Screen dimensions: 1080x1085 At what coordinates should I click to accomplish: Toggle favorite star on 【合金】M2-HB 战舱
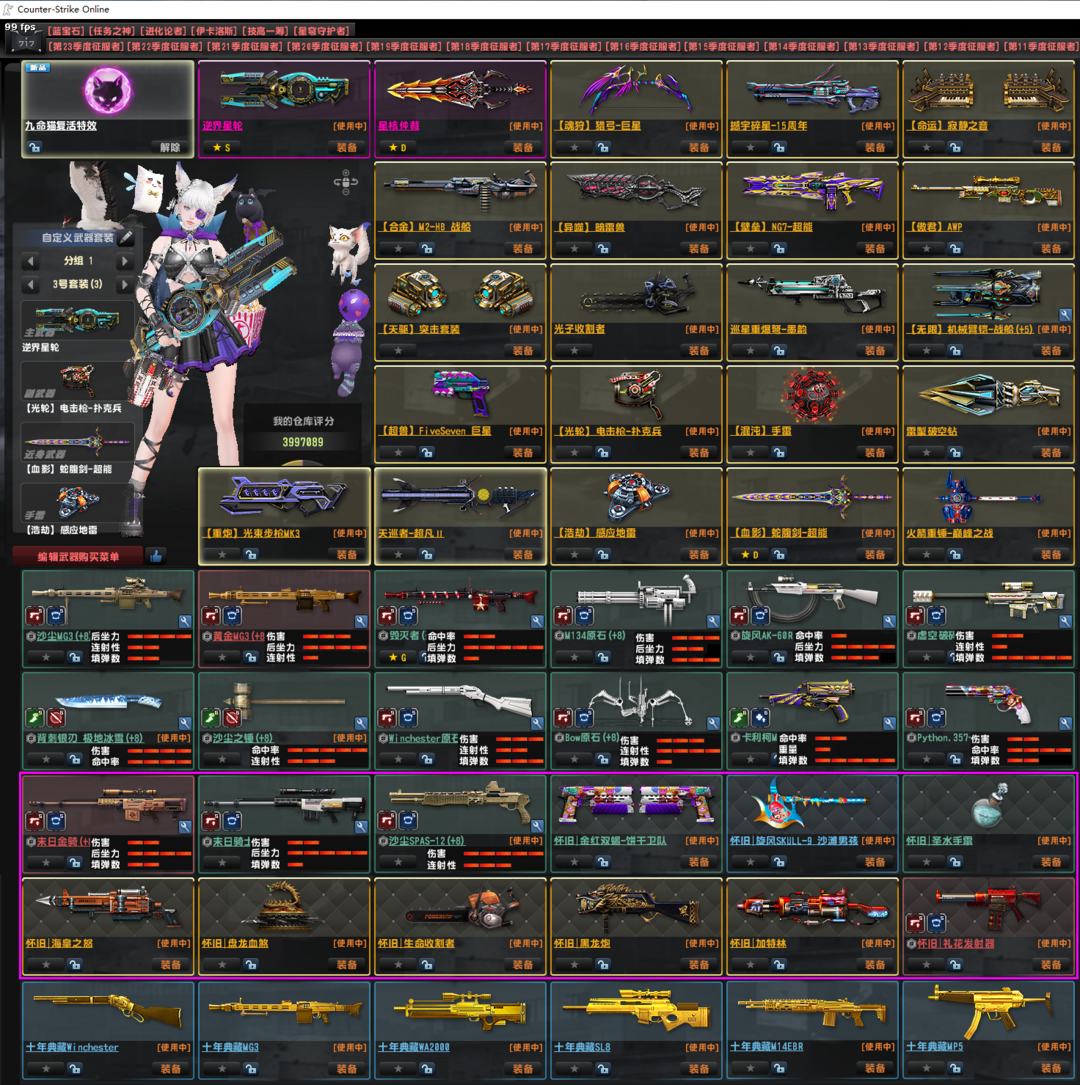tap(397, 249)
